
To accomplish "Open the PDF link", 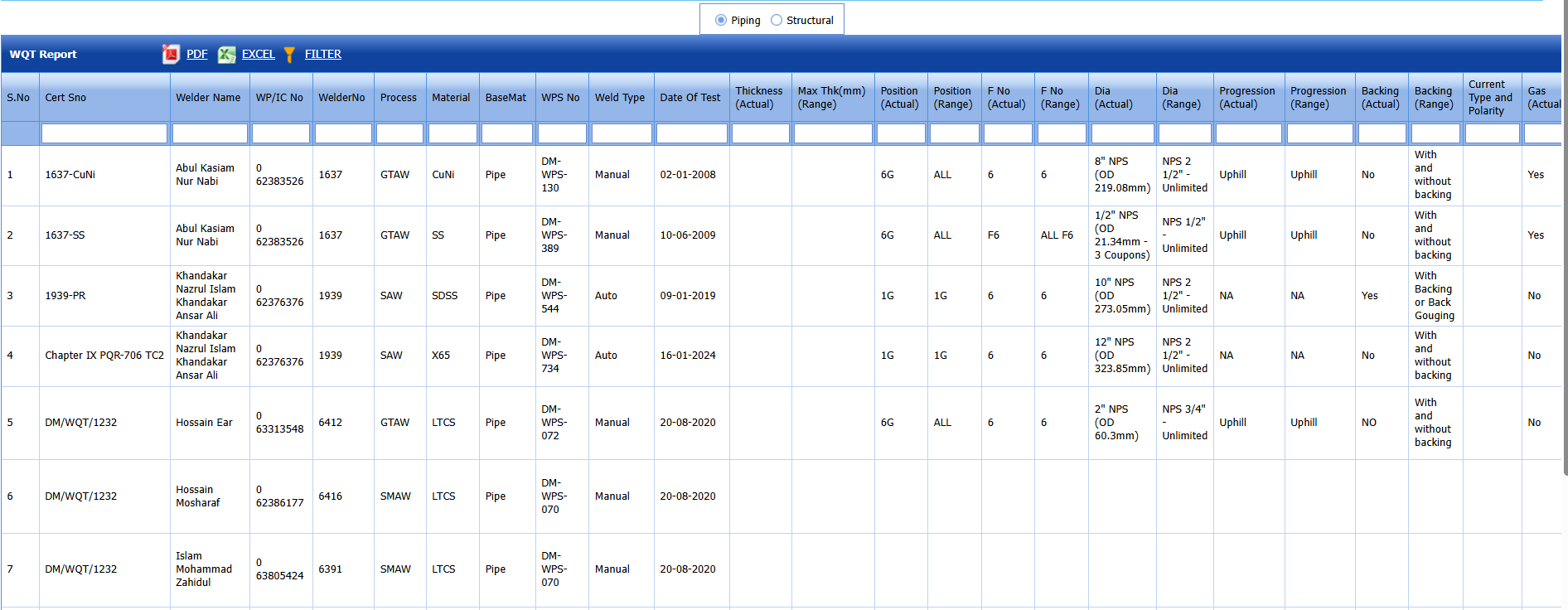I will pos(197,55).
